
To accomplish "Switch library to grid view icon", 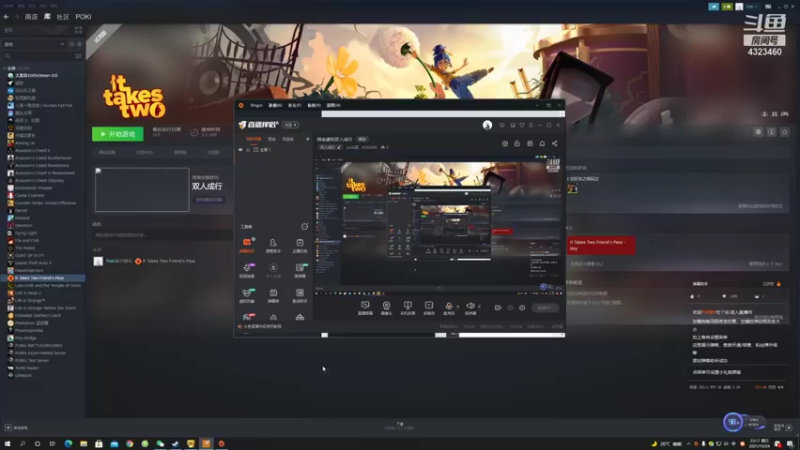I will 79,30.
